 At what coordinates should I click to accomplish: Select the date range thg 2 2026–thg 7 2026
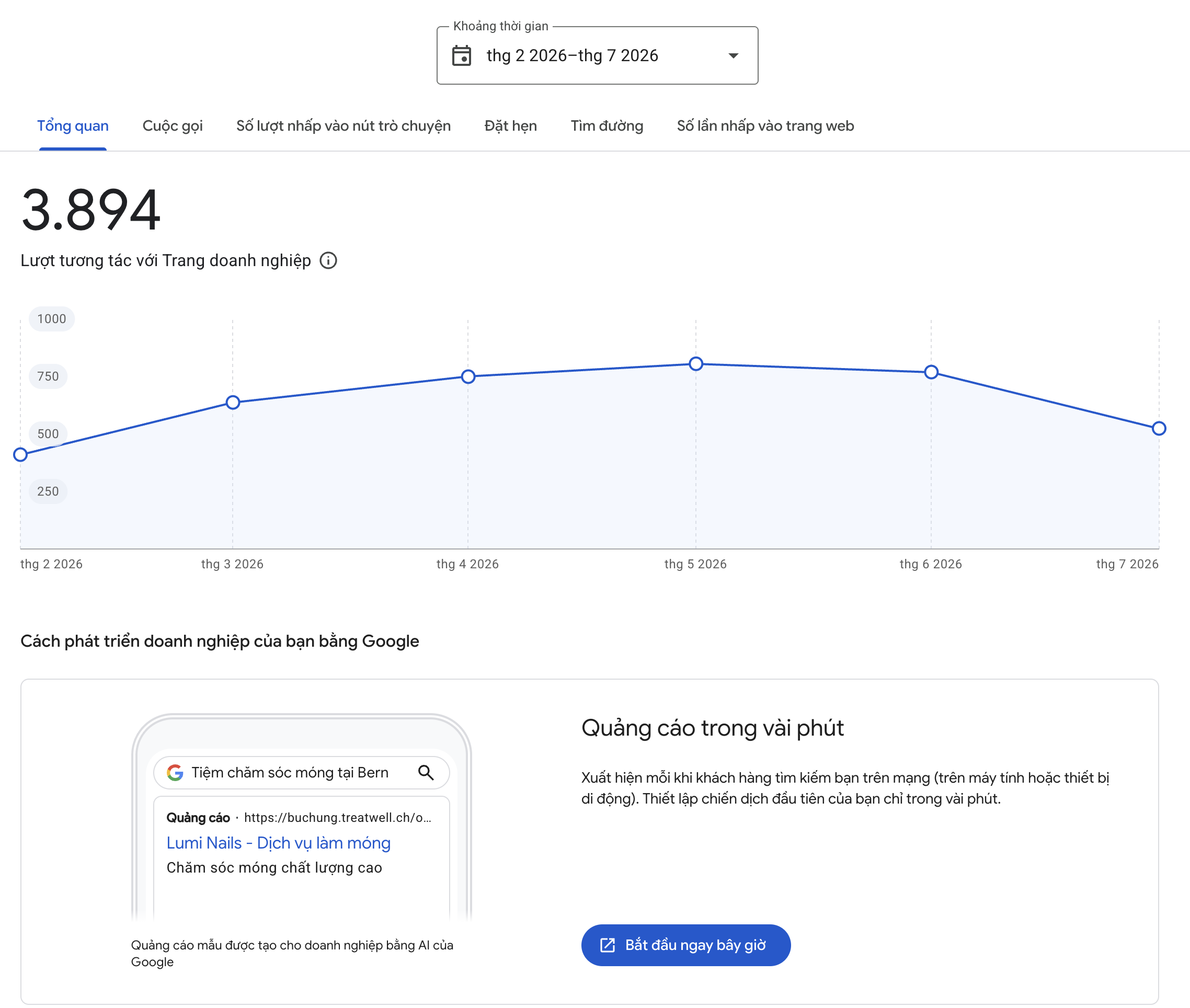pos(597,55)
